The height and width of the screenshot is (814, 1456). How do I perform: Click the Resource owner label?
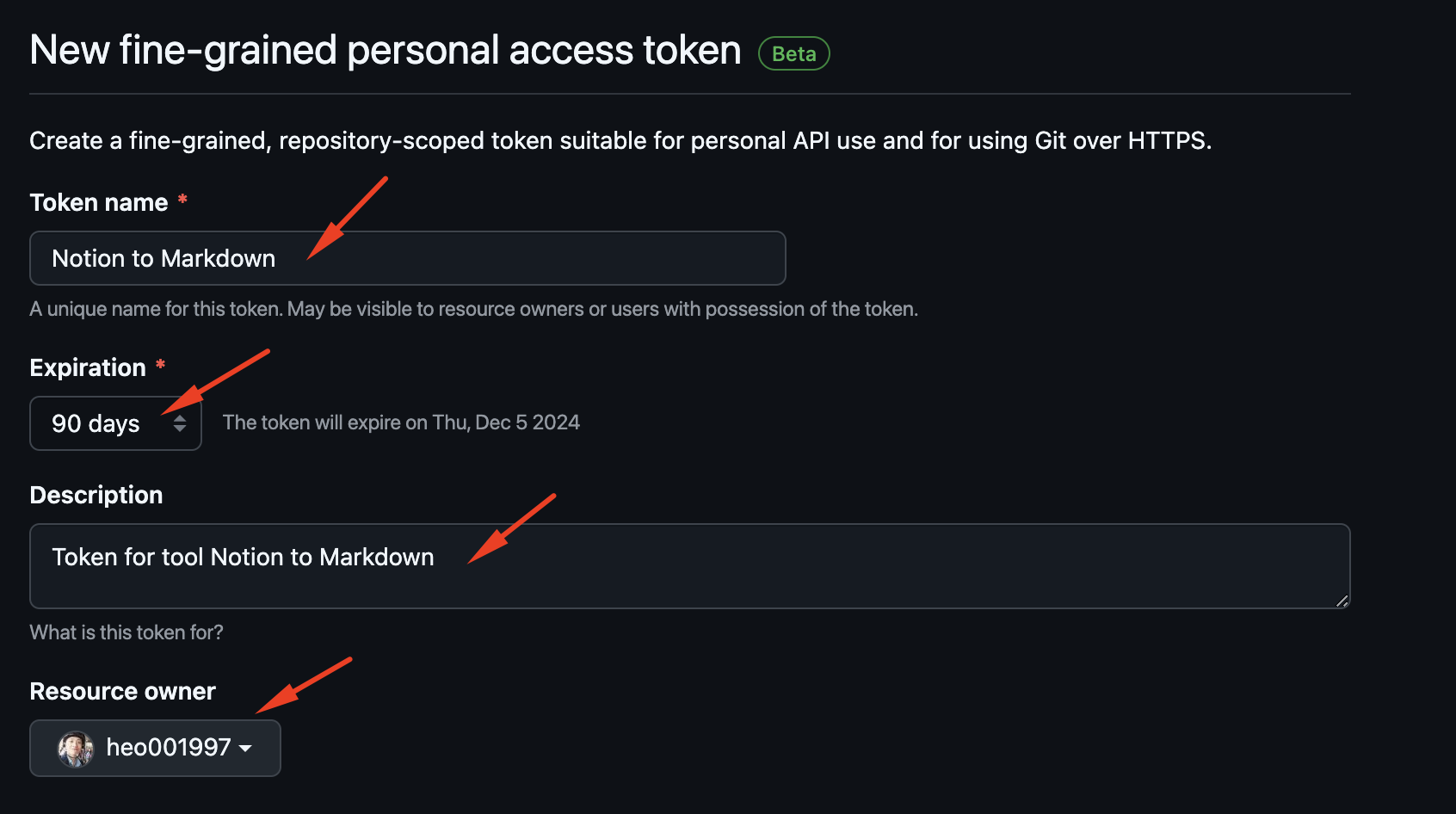coord(122,691)
